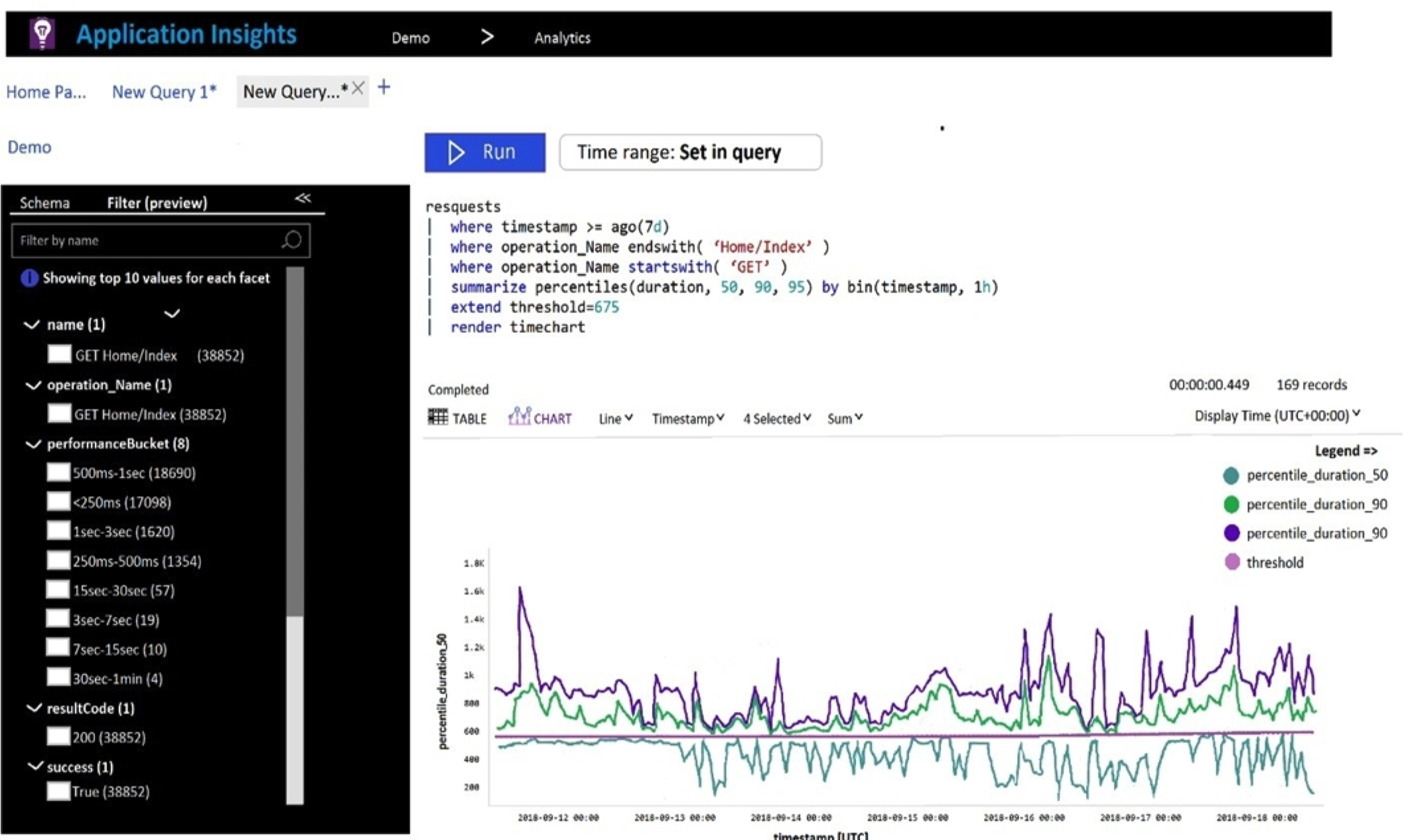Screen dimensions: 1412x840
Task: Collapse the schema panel with double chevron
Action: 303,198
